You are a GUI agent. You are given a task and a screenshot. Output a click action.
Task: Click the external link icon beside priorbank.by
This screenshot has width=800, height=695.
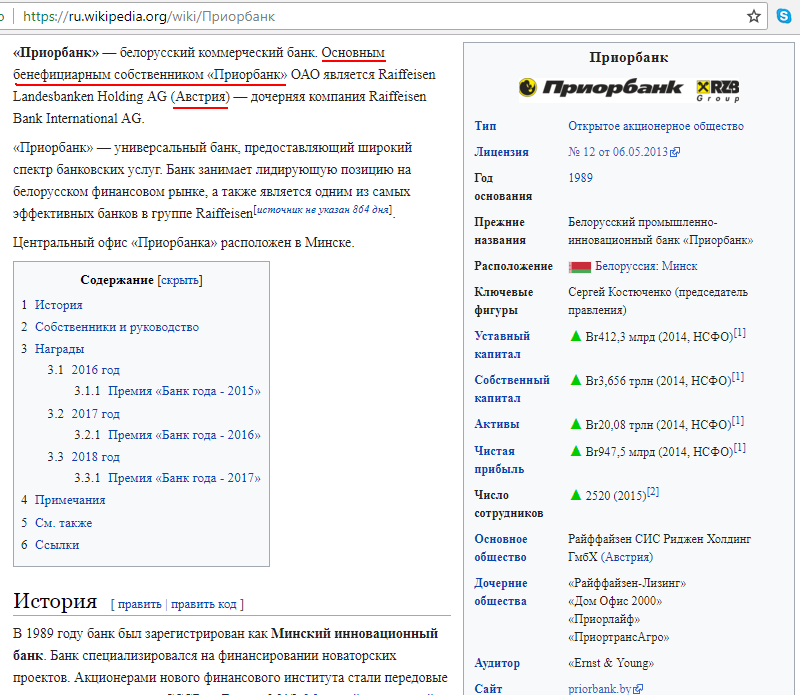click(x=638, y=689)
